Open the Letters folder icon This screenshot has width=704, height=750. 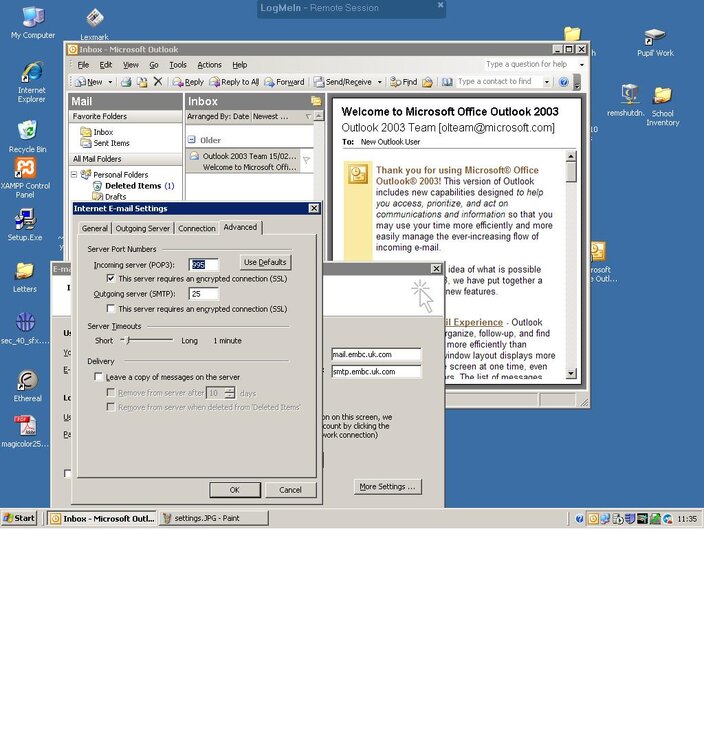(24, 277)
